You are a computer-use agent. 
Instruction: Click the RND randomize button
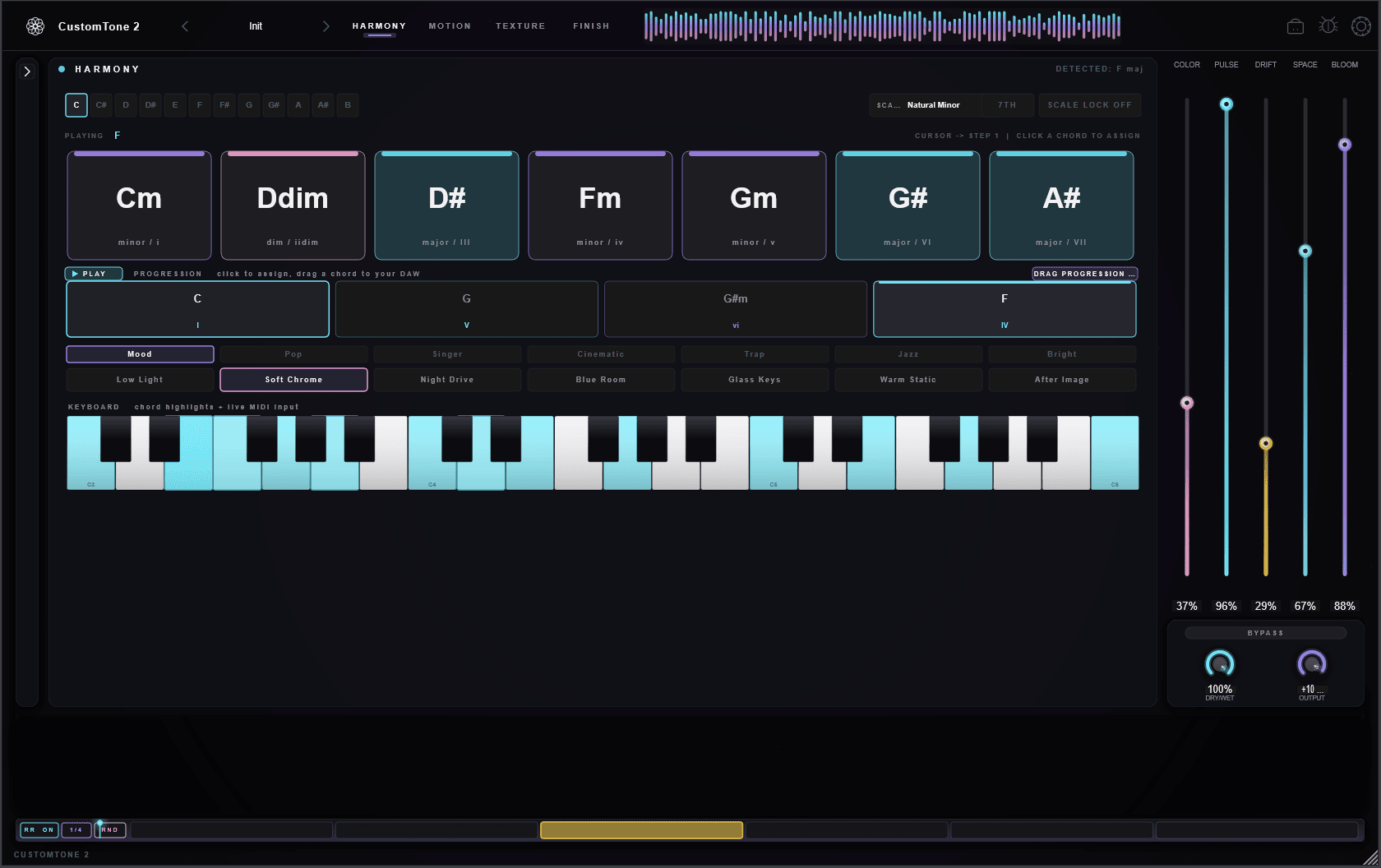click(110, 830)
